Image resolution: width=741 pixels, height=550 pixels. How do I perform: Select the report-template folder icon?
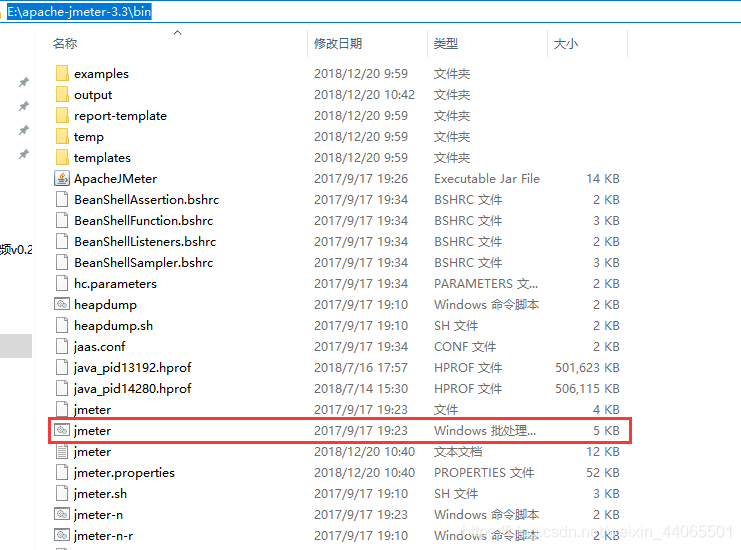pos(62,115)
